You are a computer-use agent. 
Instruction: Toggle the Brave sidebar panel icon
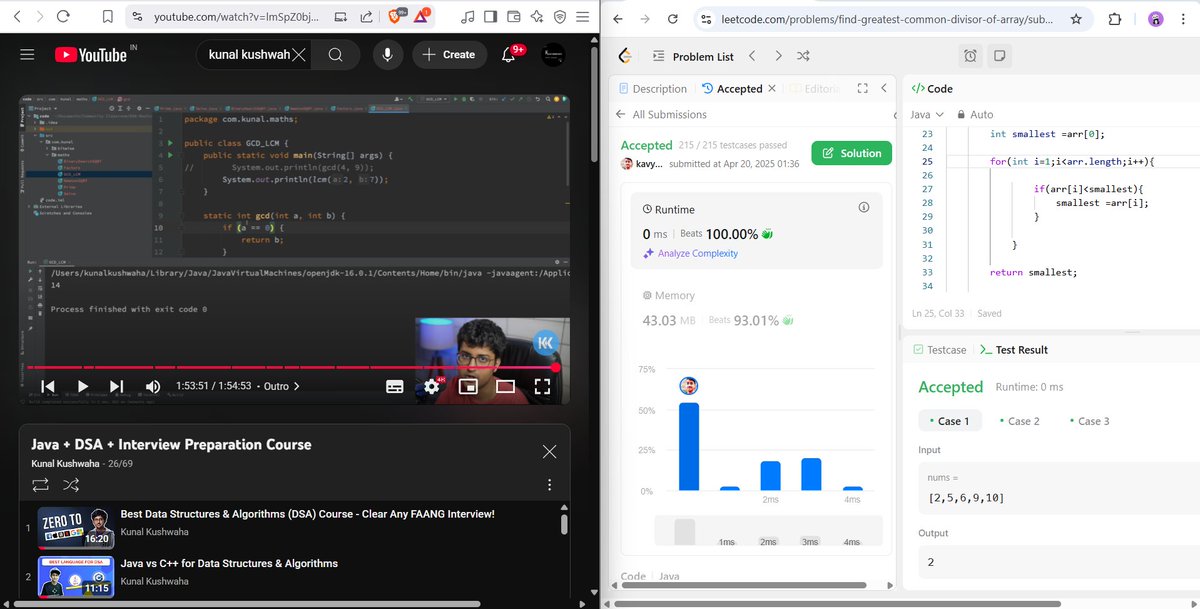click(490, 17)
